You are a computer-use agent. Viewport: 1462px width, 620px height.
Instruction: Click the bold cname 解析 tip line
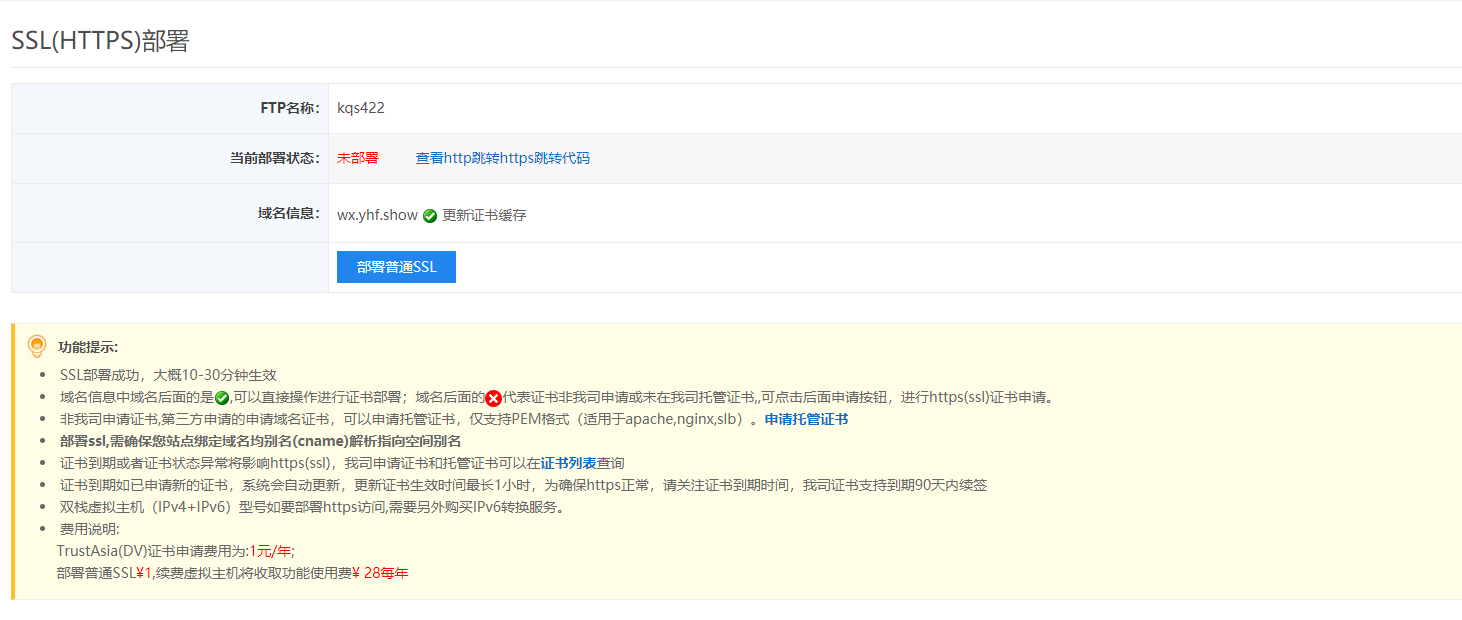[x=260, y=441]
